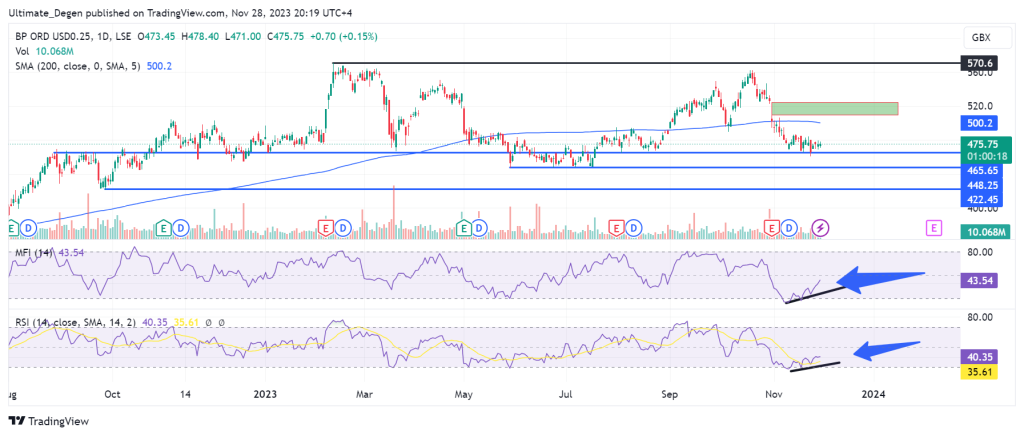
Task: Click the Mar label on the time axis
Action: (364, 394)
